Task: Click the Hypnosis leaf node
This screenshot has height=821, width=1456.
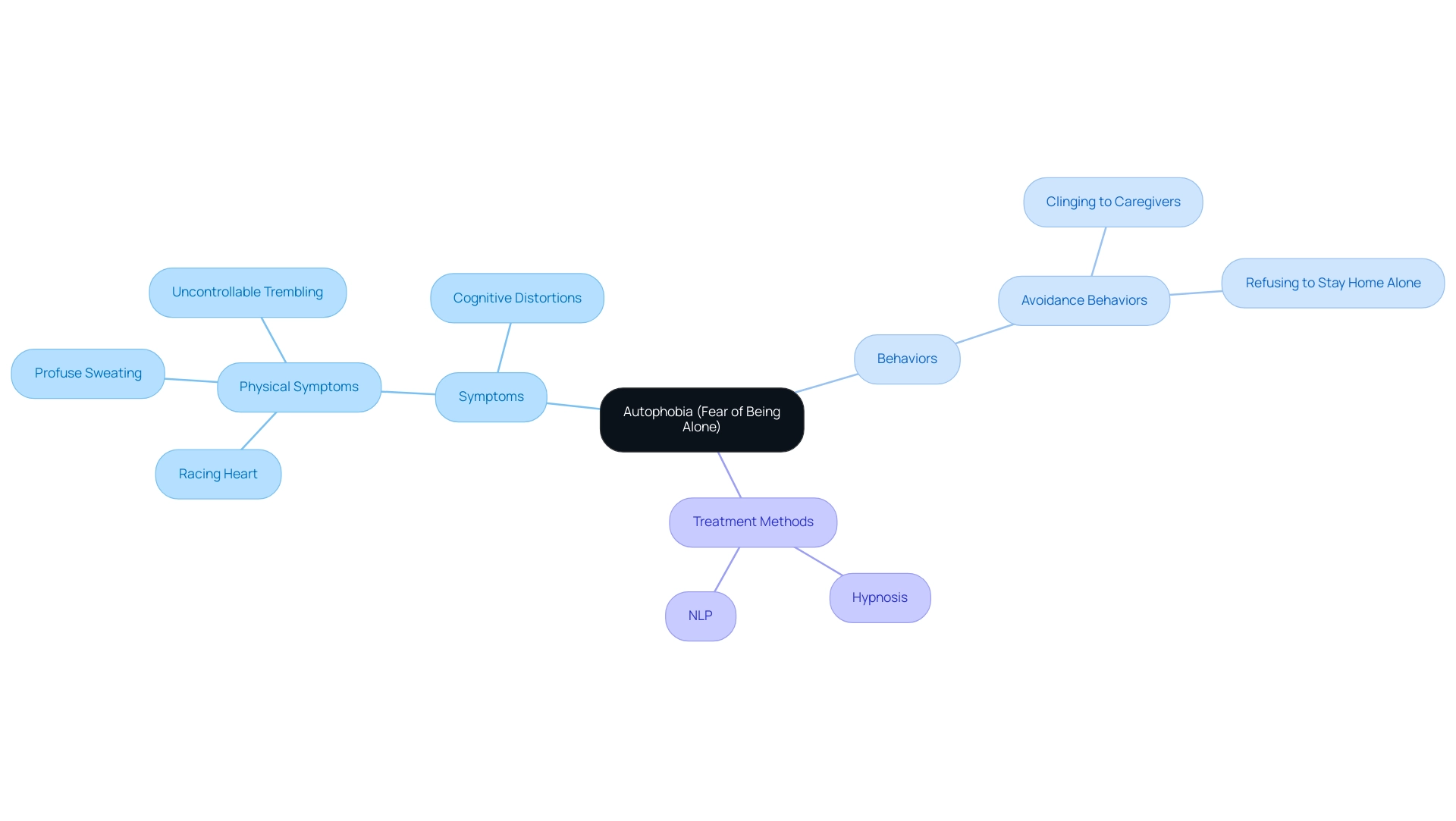Action: tap(878, 597)
